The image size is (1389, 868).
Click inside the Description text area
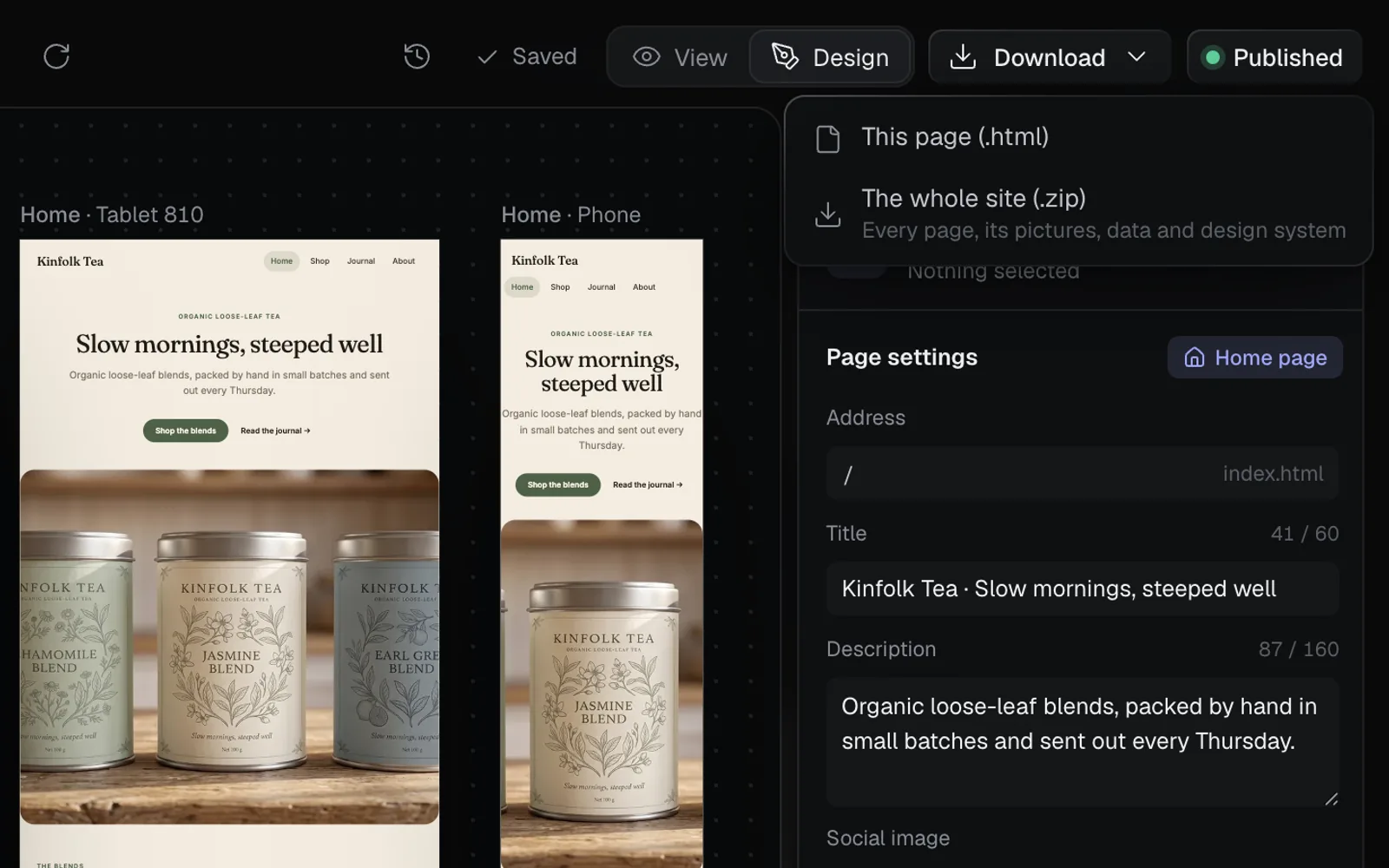(1082, 742)
